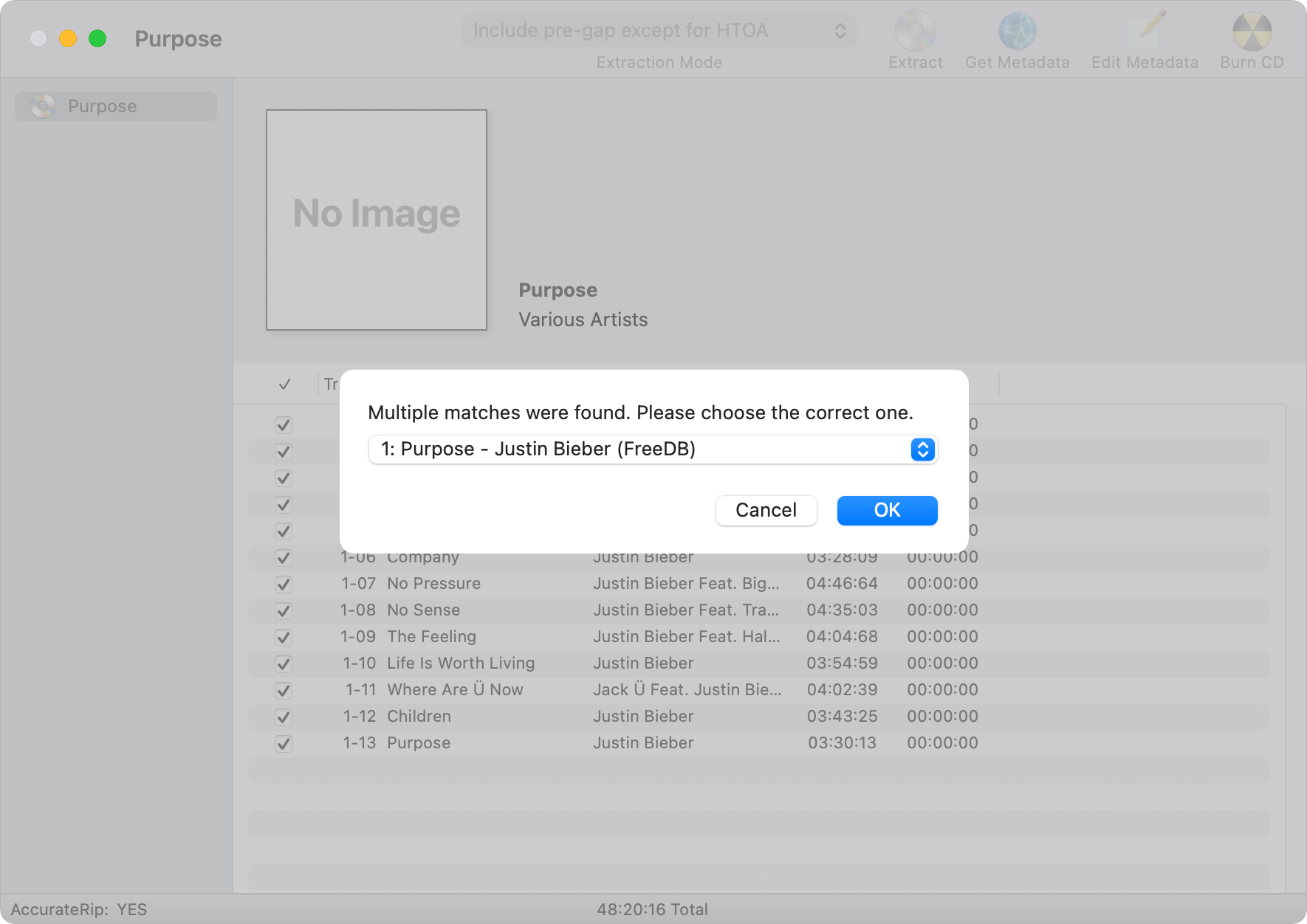Viewport: 1307px width, 924px height.
Task: Select track title The Feeling
Action: click(432, 637)
